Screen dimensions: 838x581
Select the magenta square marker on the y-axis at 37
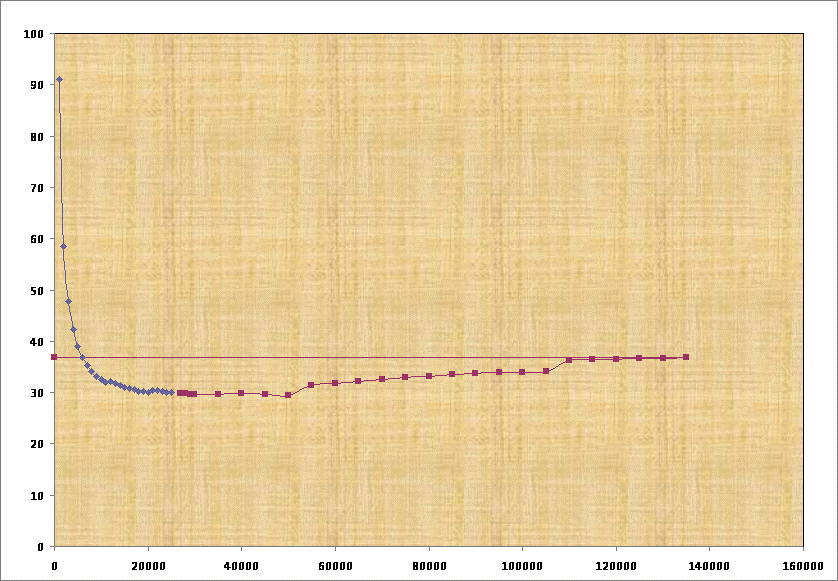tap(54, 357)
